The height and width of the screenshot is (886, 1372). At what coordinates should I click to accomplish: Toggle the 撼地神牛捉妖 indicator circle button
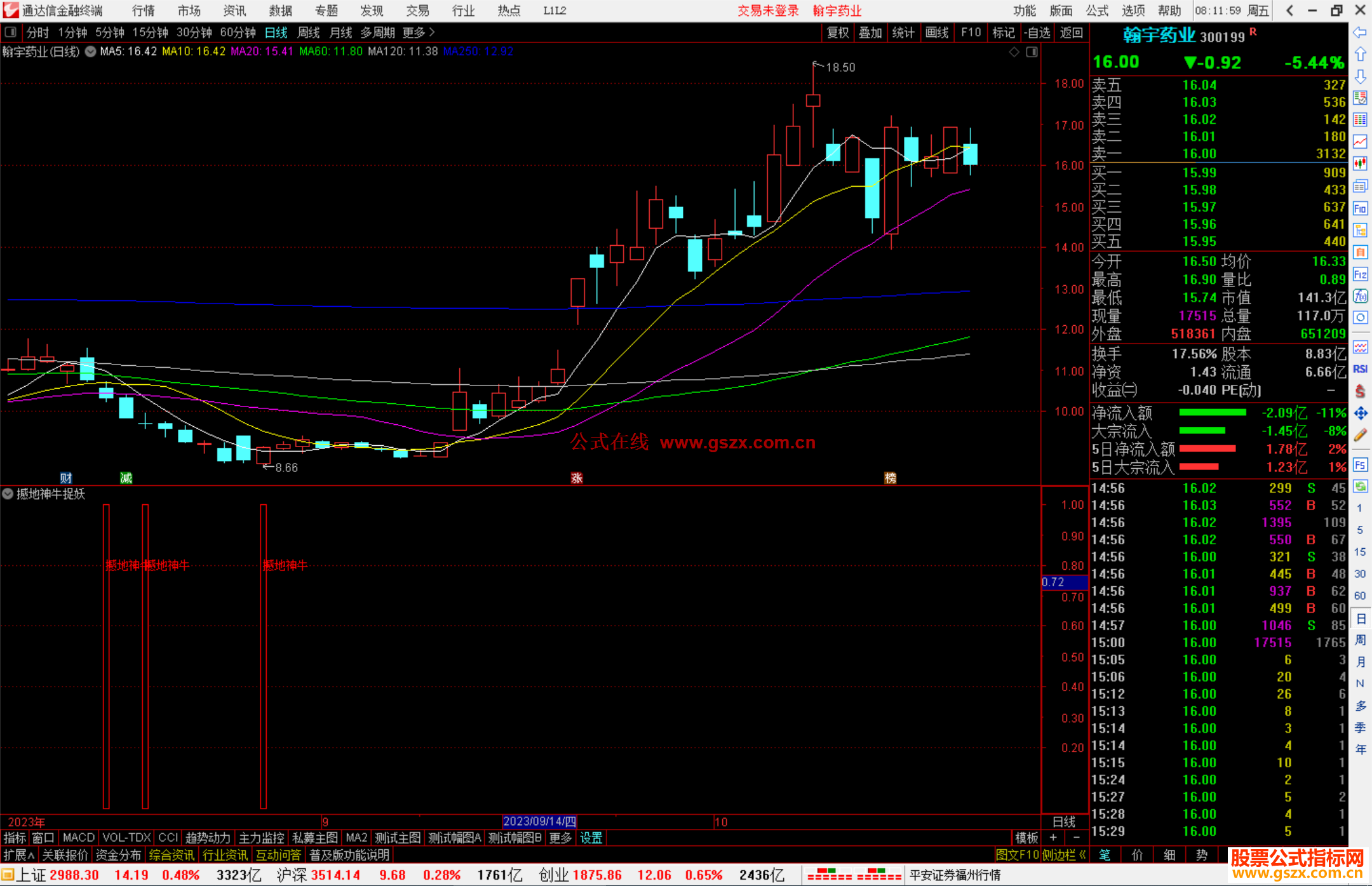(x=8, y=493)
